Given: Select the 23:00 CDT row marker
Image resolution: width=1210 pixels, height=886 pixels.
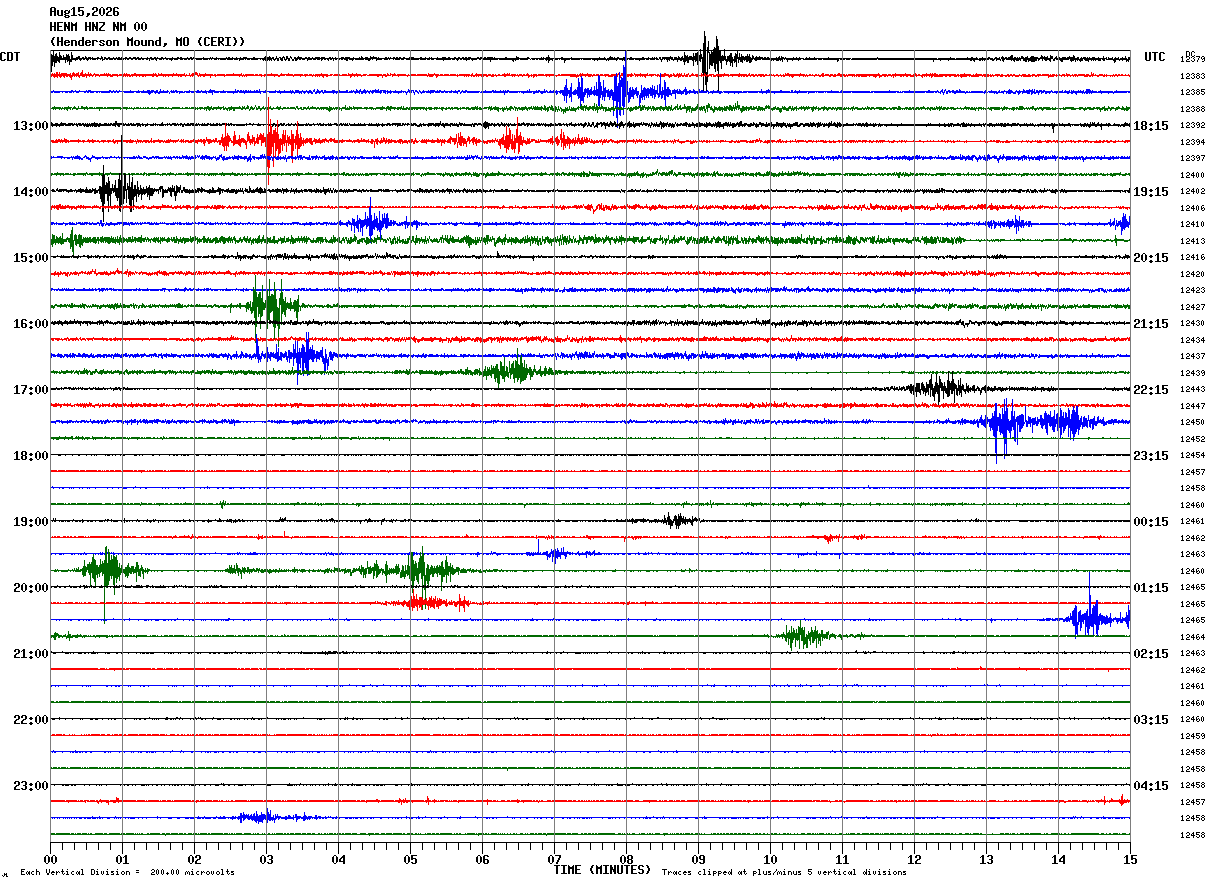Looking at the screenshot, I should tap(30, 786).
